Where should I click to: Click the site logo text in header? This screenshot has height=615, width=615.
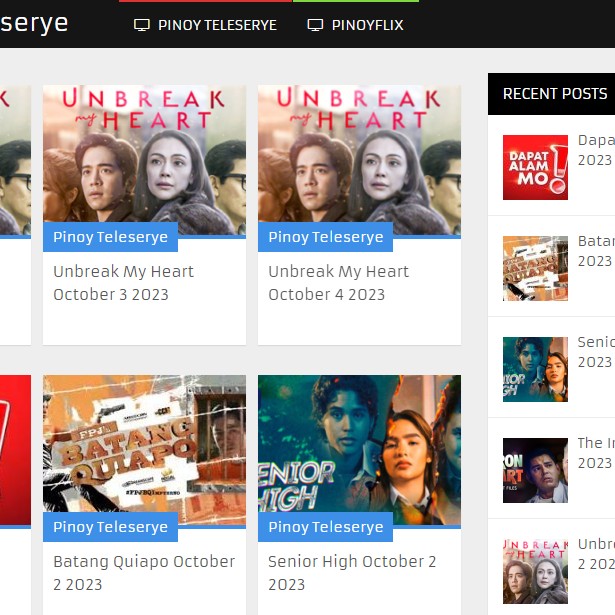coord(34,24)
